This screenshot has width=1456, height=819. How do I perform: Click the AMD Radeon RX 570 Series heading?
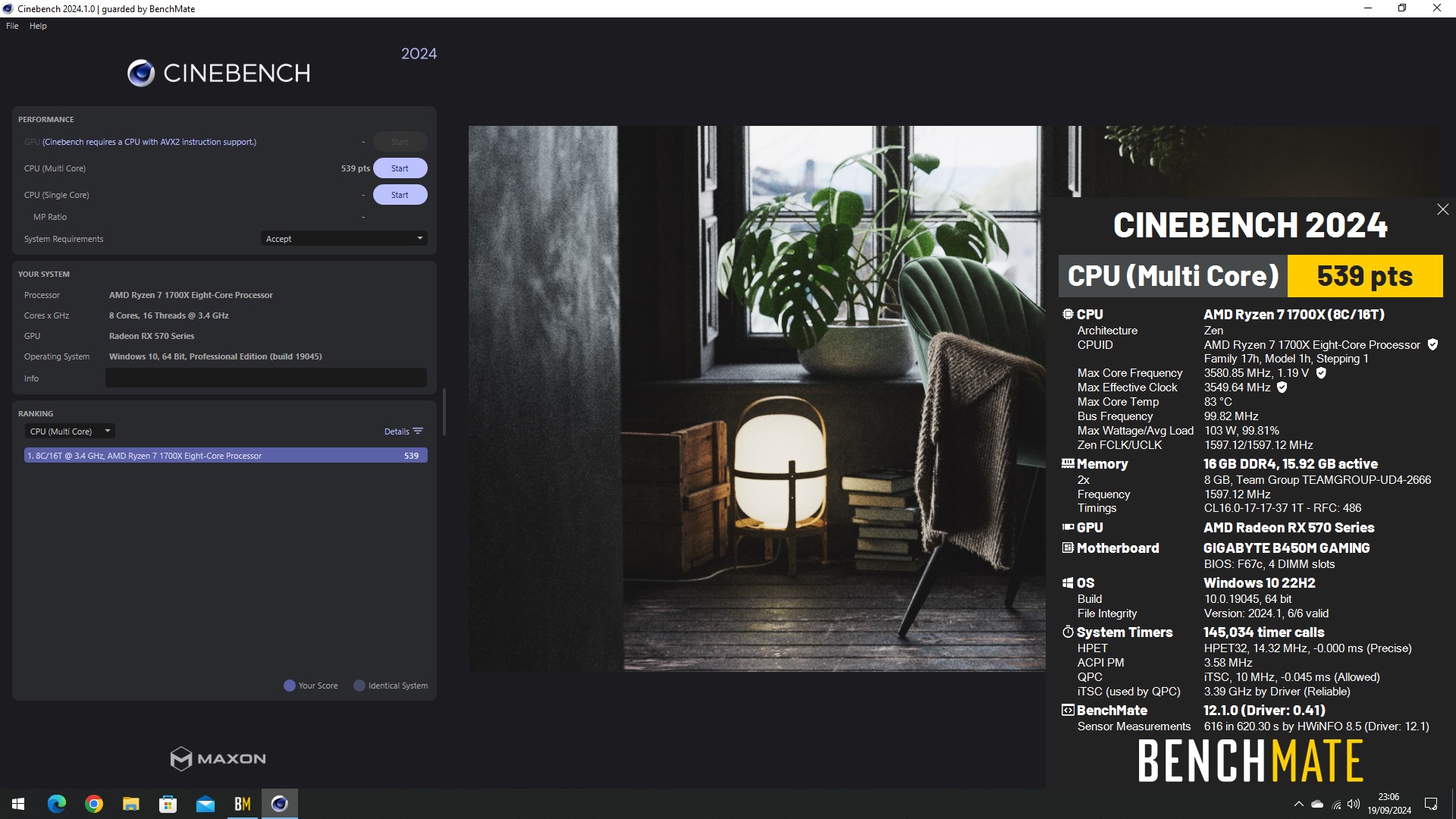click(x=1288, y=527)
